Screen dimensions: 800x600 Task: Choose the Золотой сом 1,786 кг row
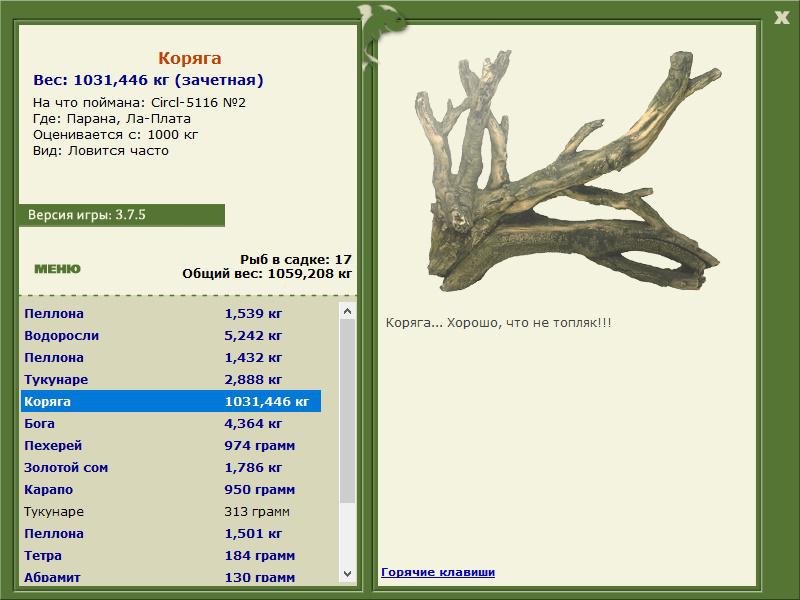(171, 467)
